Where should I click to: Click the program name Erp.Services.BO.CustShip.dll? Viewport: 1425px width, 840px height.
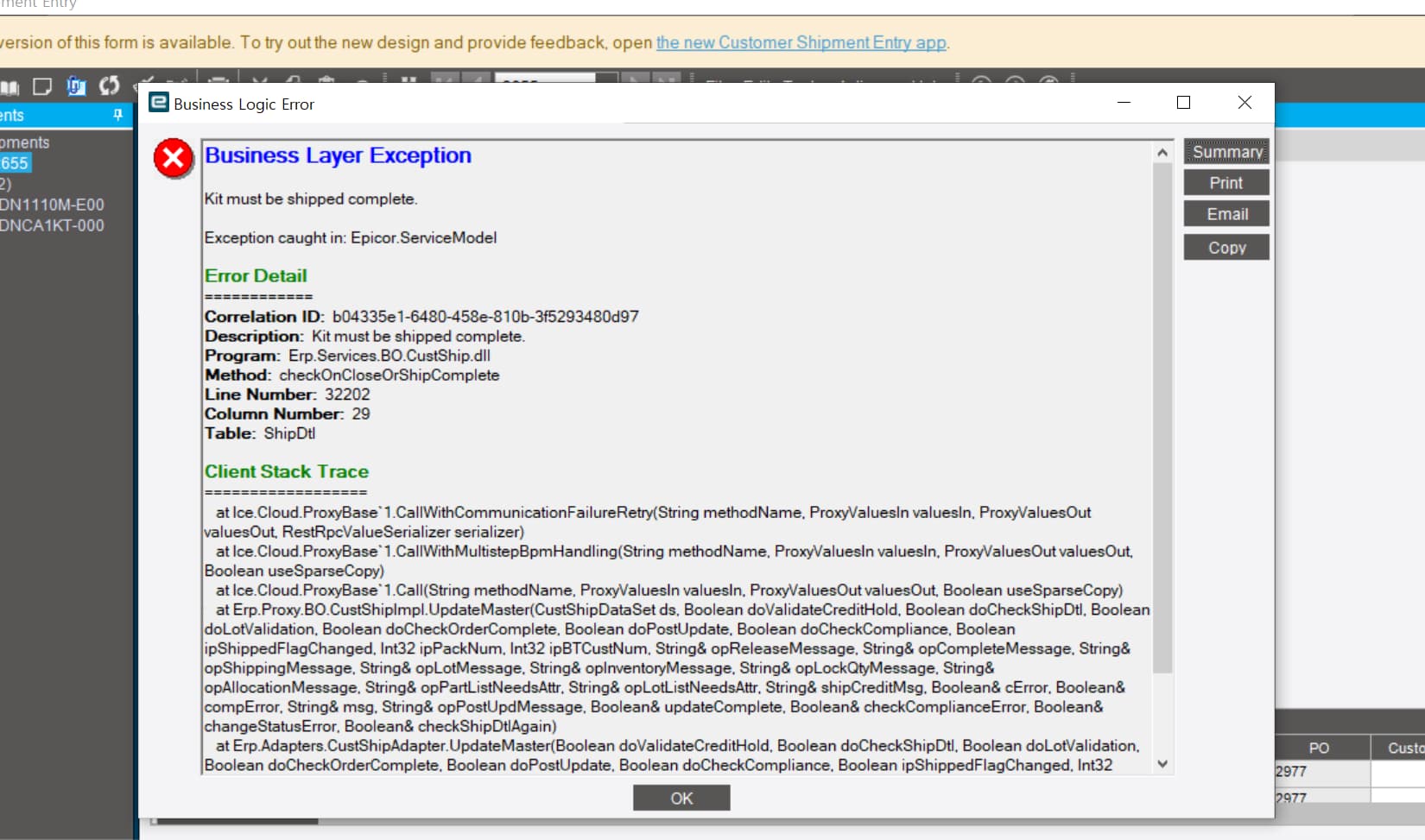pos(389,356)
